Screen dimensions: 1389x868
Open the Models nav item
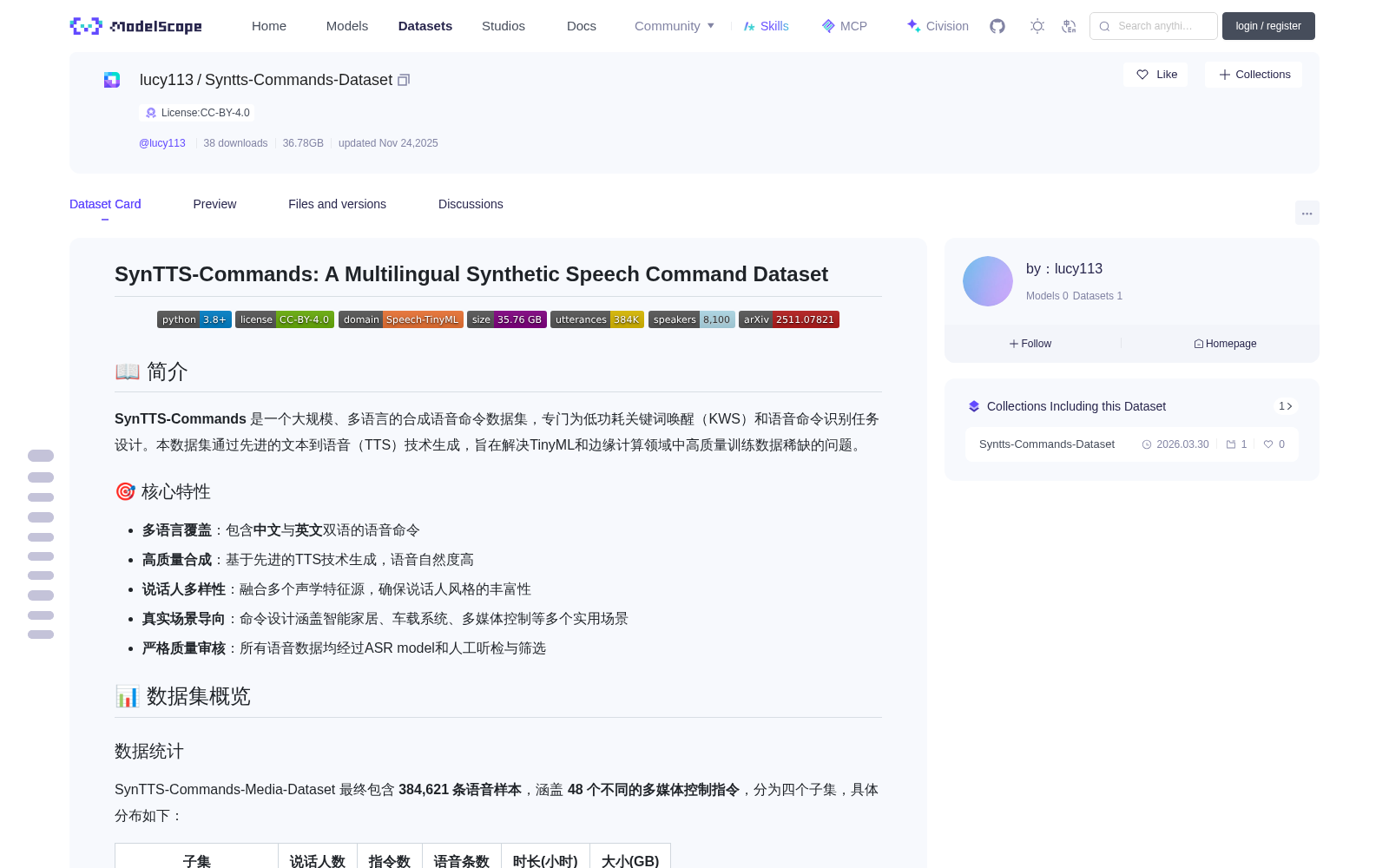(347, 26)
